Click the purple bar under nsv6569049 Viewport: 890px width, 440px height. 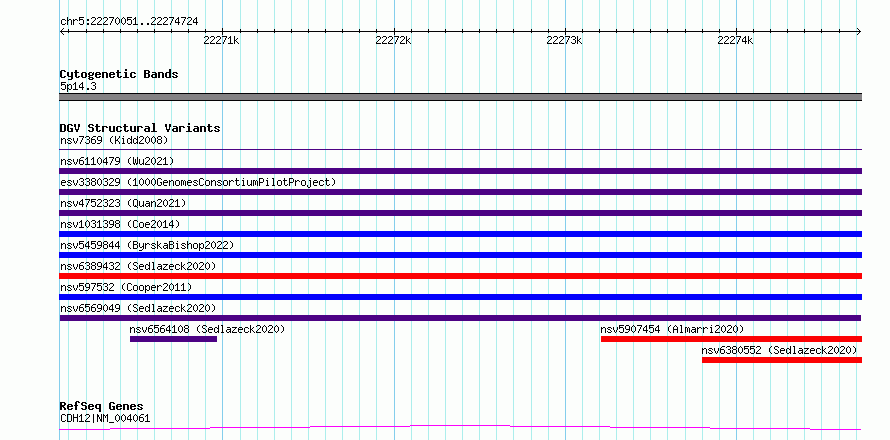click(x=460, y=318)
